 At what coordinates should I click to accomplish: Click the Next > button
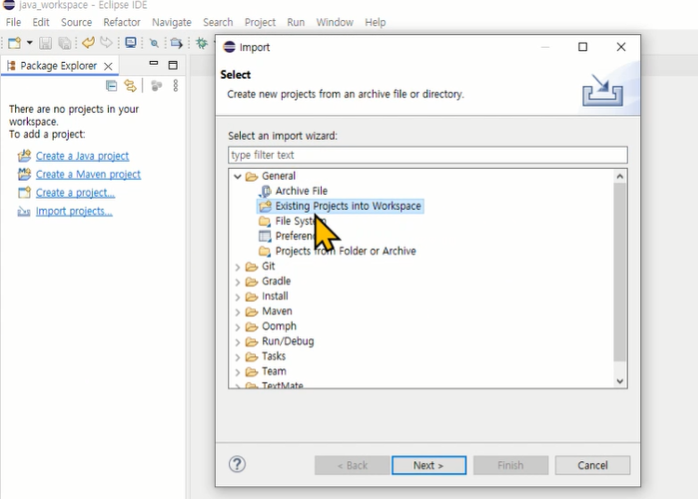point(429,465)
